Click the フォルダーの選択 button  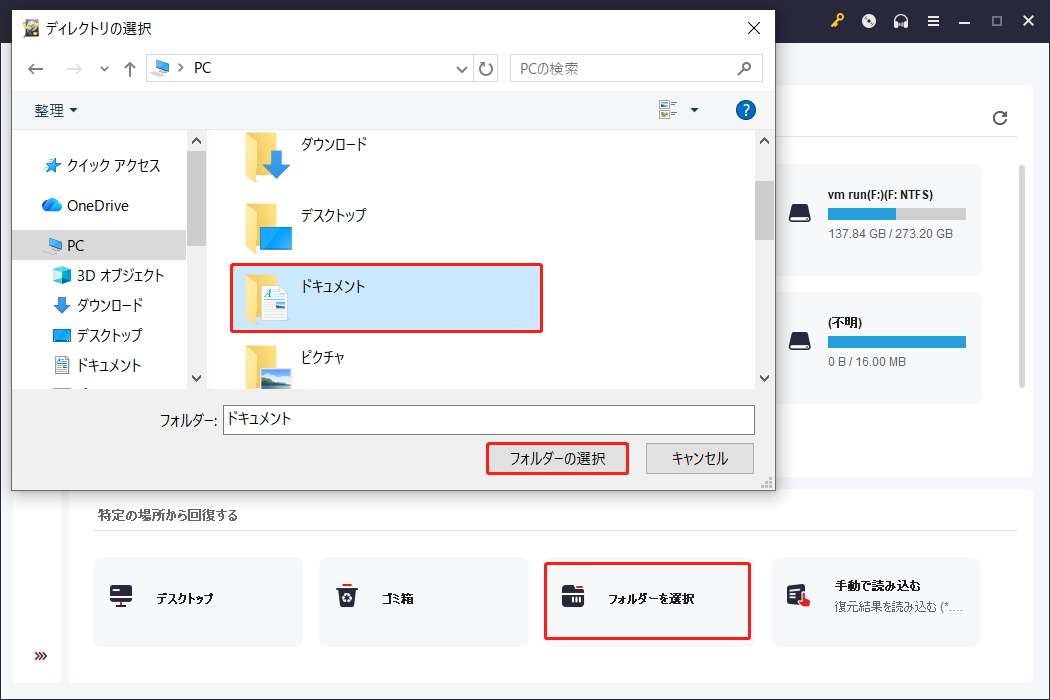tap(557, 459)
